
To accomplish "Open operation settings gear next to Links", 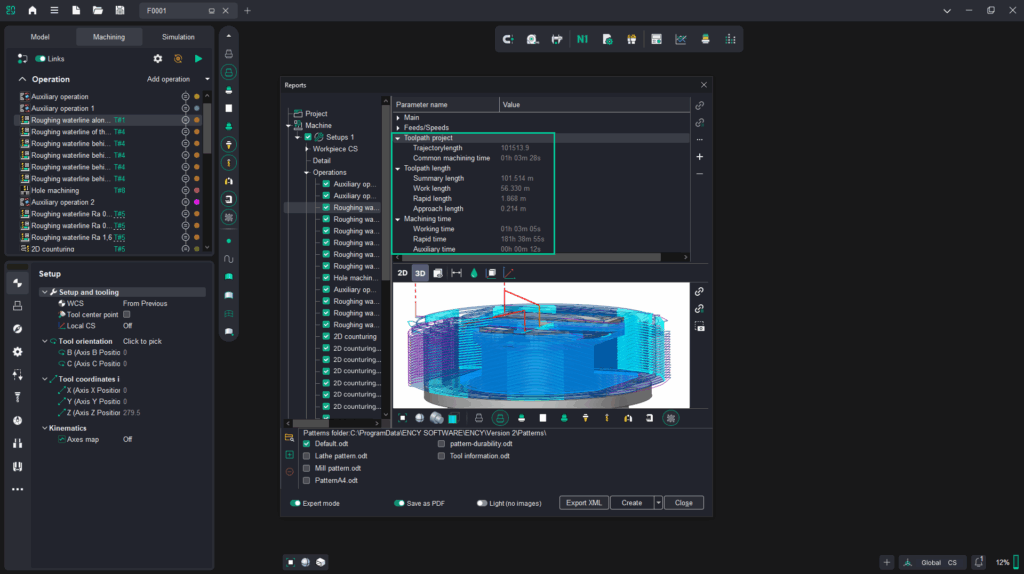I will 157,59.
